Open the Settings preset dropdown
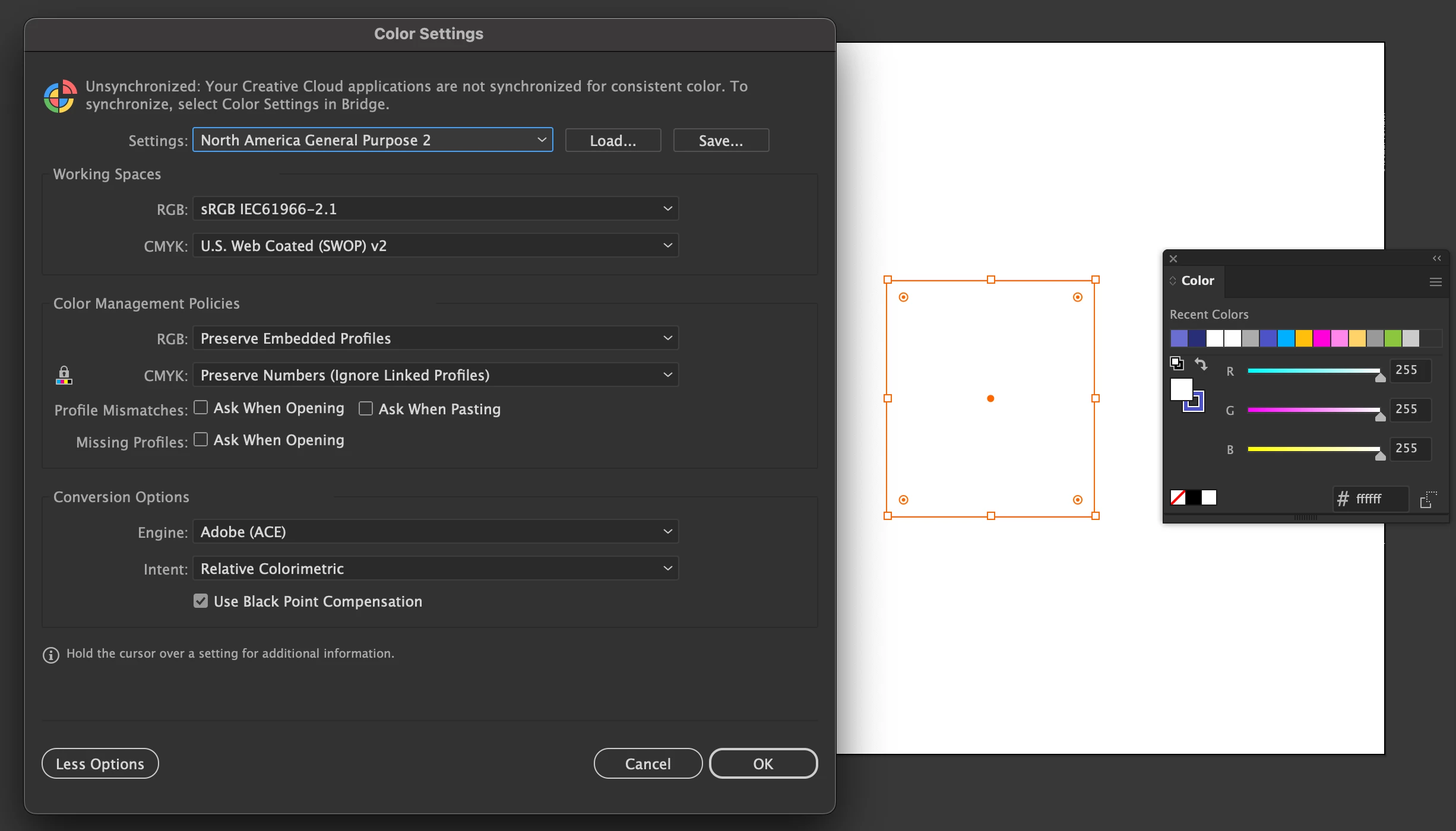 (372, 140)
